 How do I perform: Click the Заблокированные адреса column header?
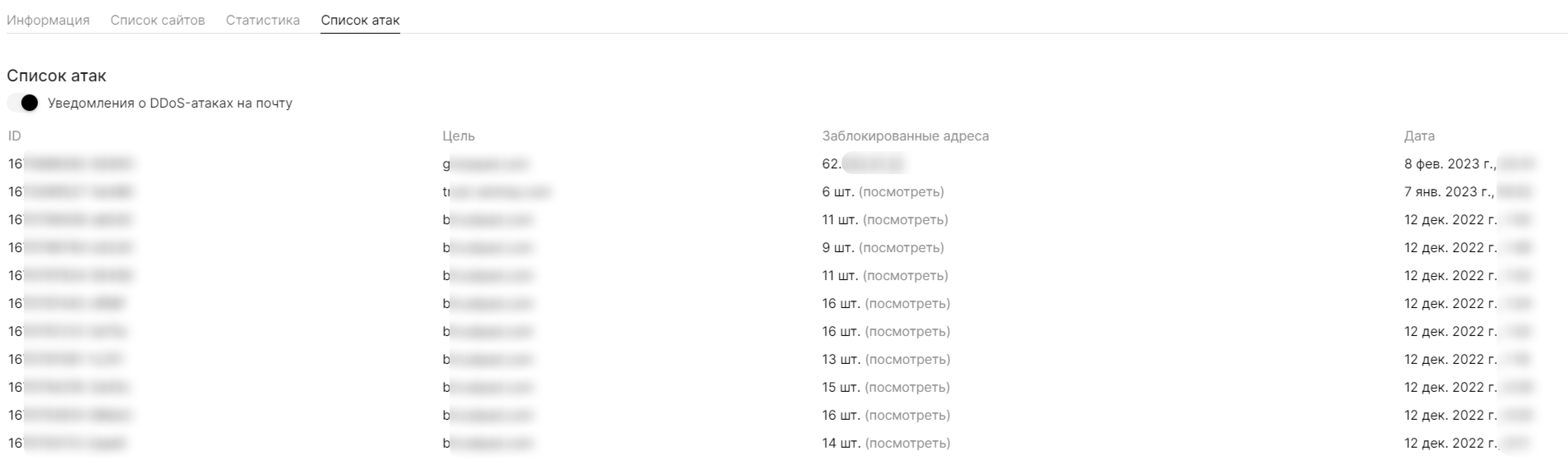905,136
